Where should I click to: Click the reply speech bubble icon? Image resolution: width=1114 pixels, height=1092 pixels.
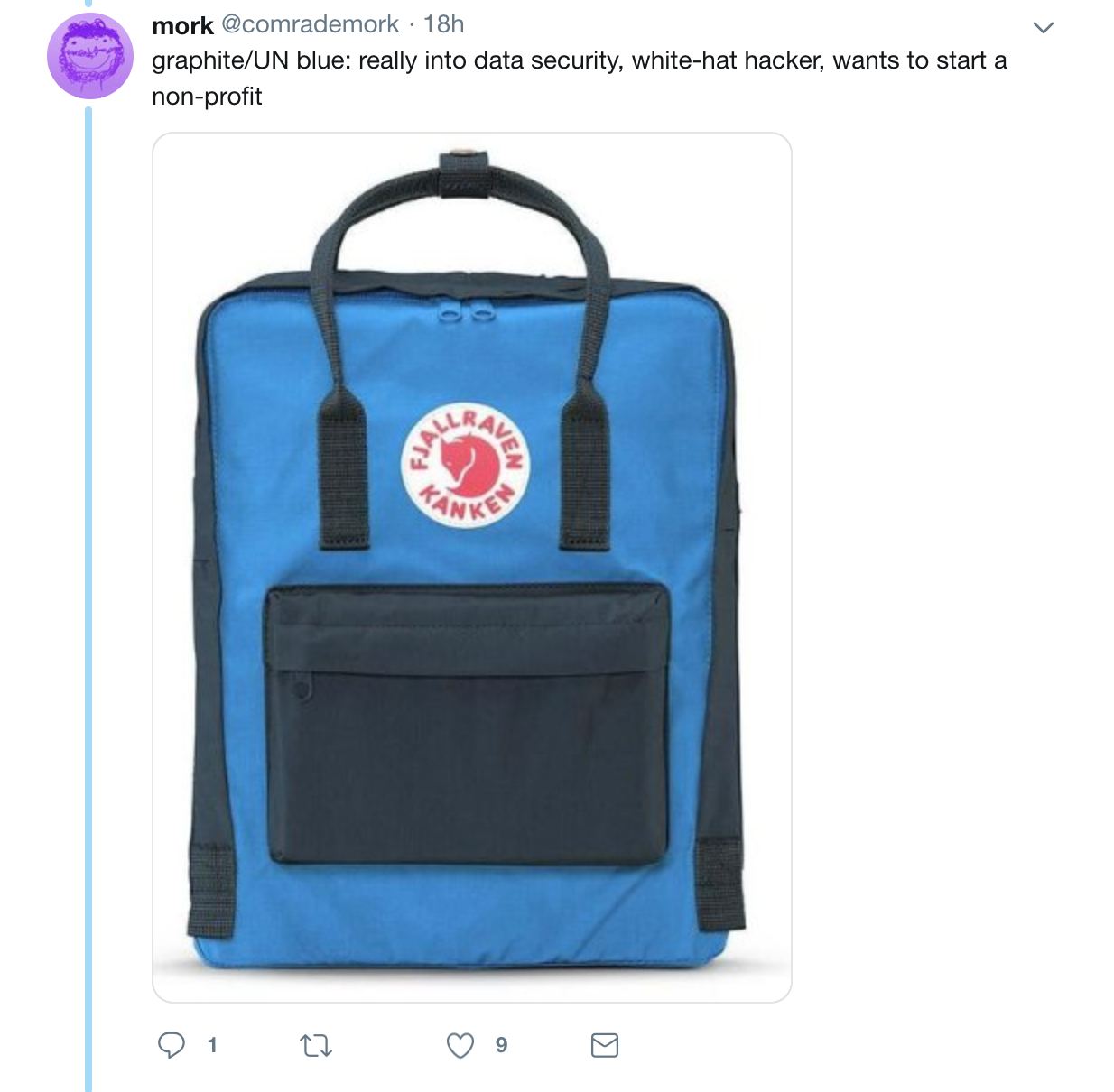click(172, 1045)
